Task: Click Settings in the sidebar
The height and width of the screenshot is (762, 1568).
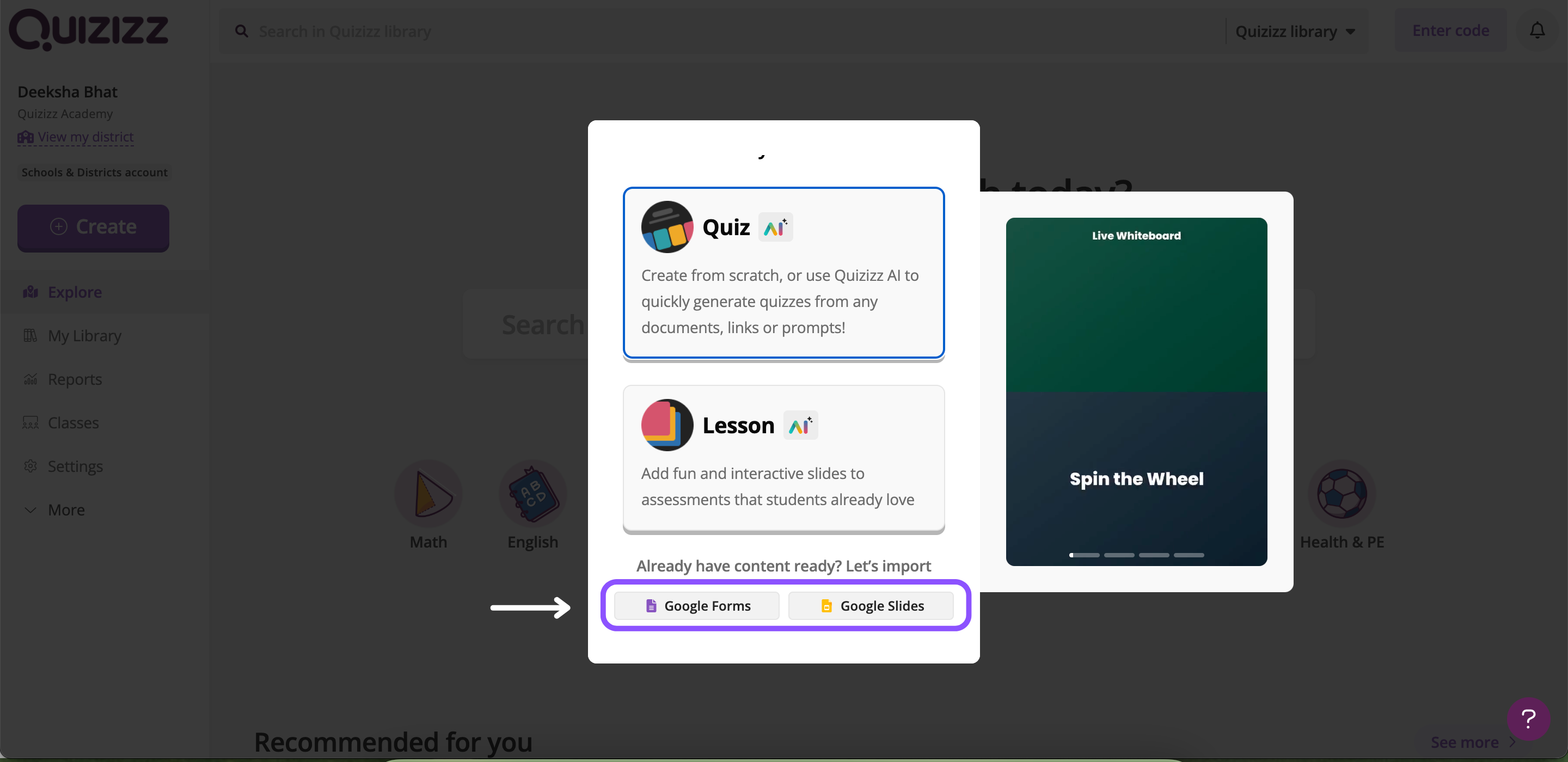Action: pos(75,466)
